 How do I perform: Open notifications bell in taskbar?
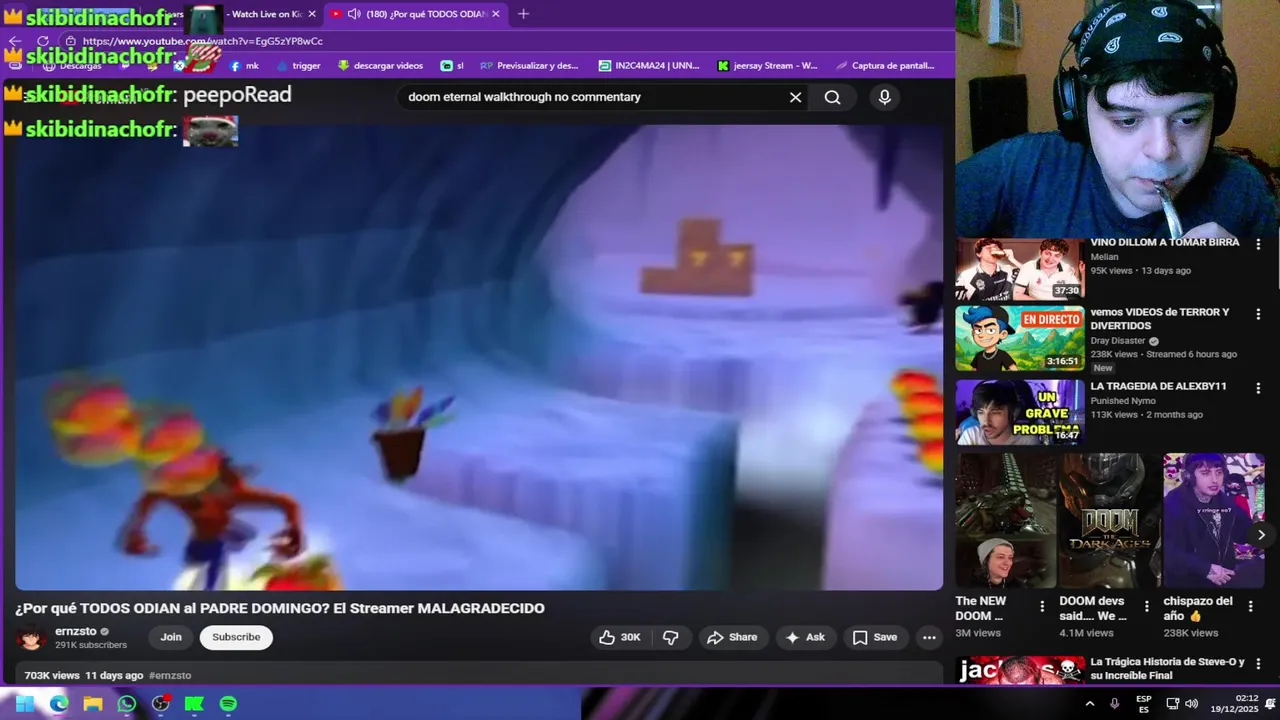(x=1271, y=704)
